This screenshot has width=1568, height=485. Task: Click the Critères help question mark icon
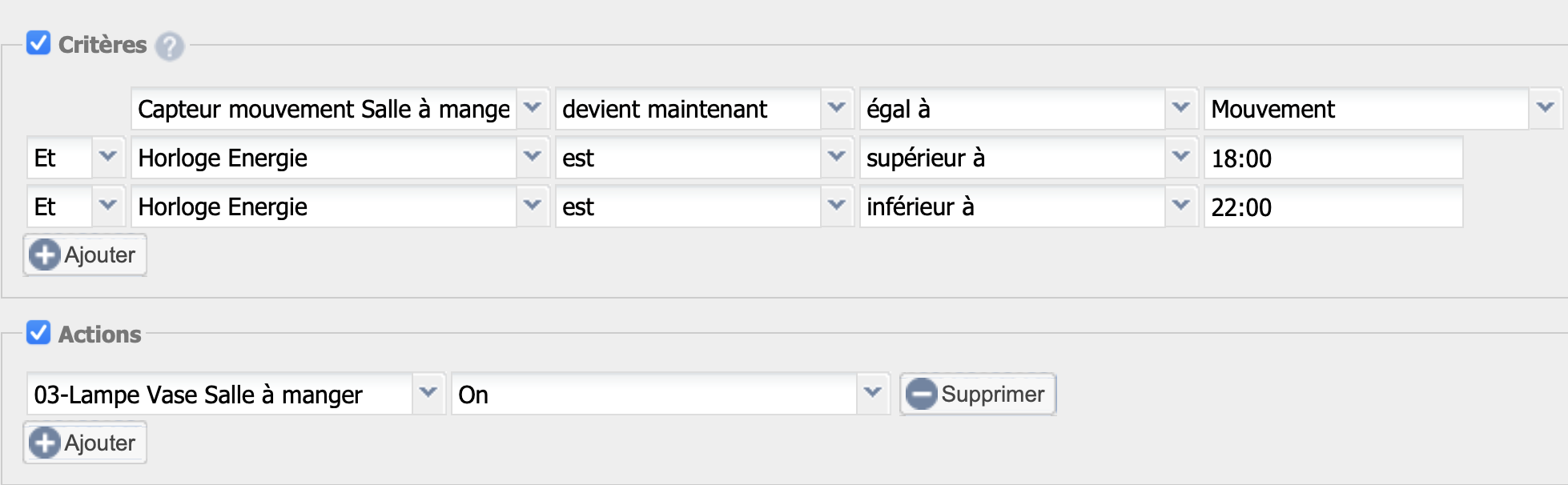(x=169, y=46)
